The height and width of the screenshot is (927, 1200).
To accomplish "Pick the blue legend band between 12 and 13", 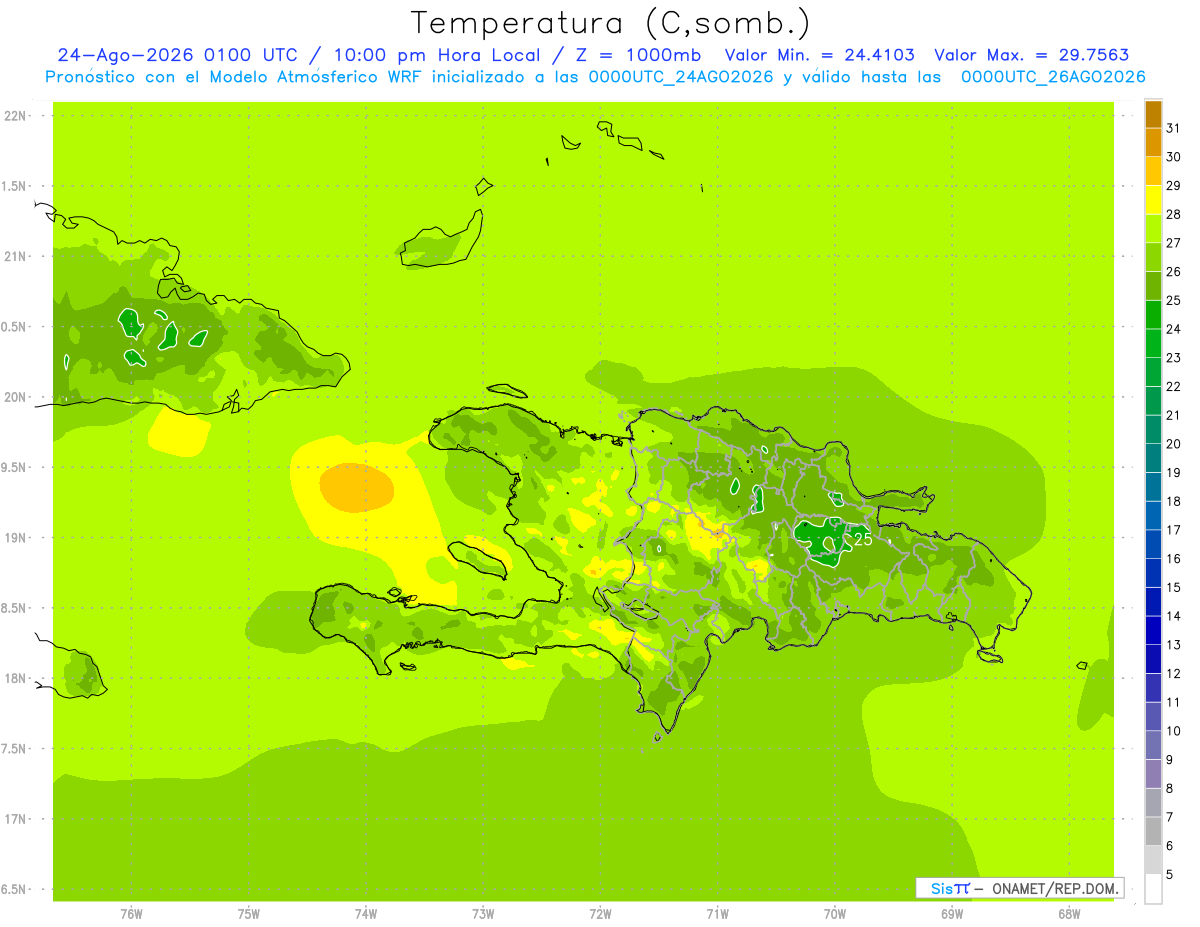I will click(x=1153, y=659).
